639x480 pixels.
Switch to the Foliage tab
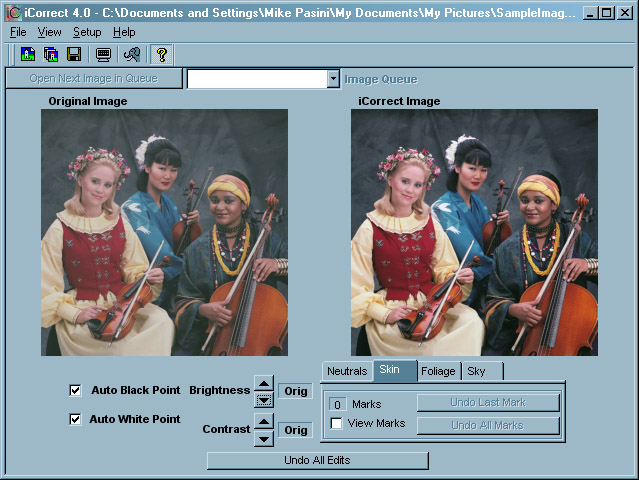(x=438, y=371)
